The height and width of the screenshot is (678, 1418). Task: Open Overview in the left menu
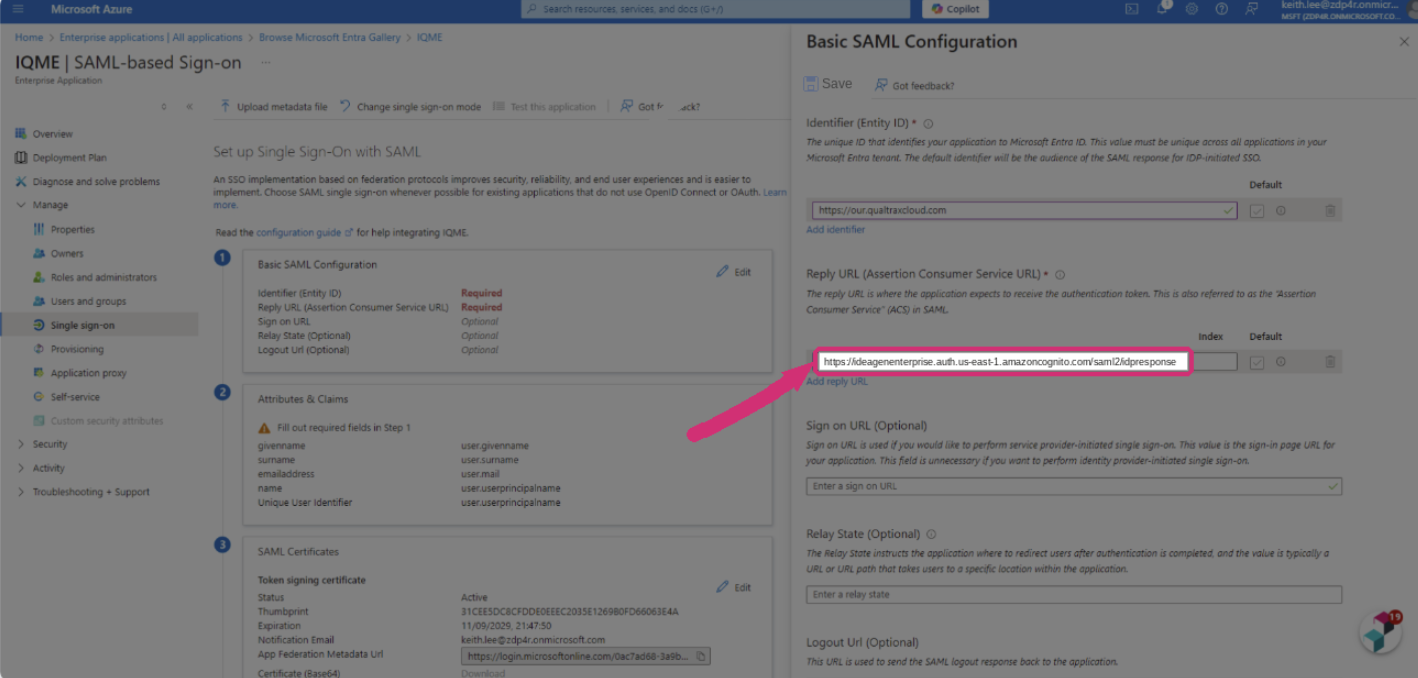click(x=52, y=133)
